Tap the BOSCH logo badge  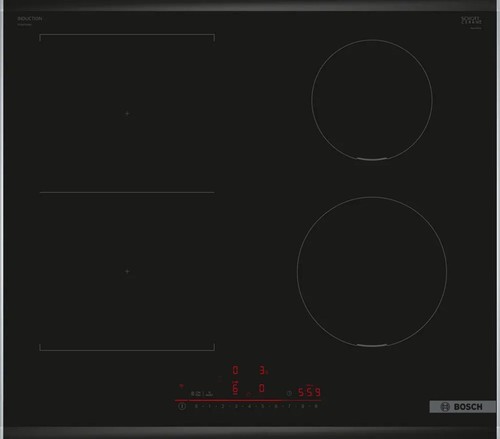pos(462,407)
